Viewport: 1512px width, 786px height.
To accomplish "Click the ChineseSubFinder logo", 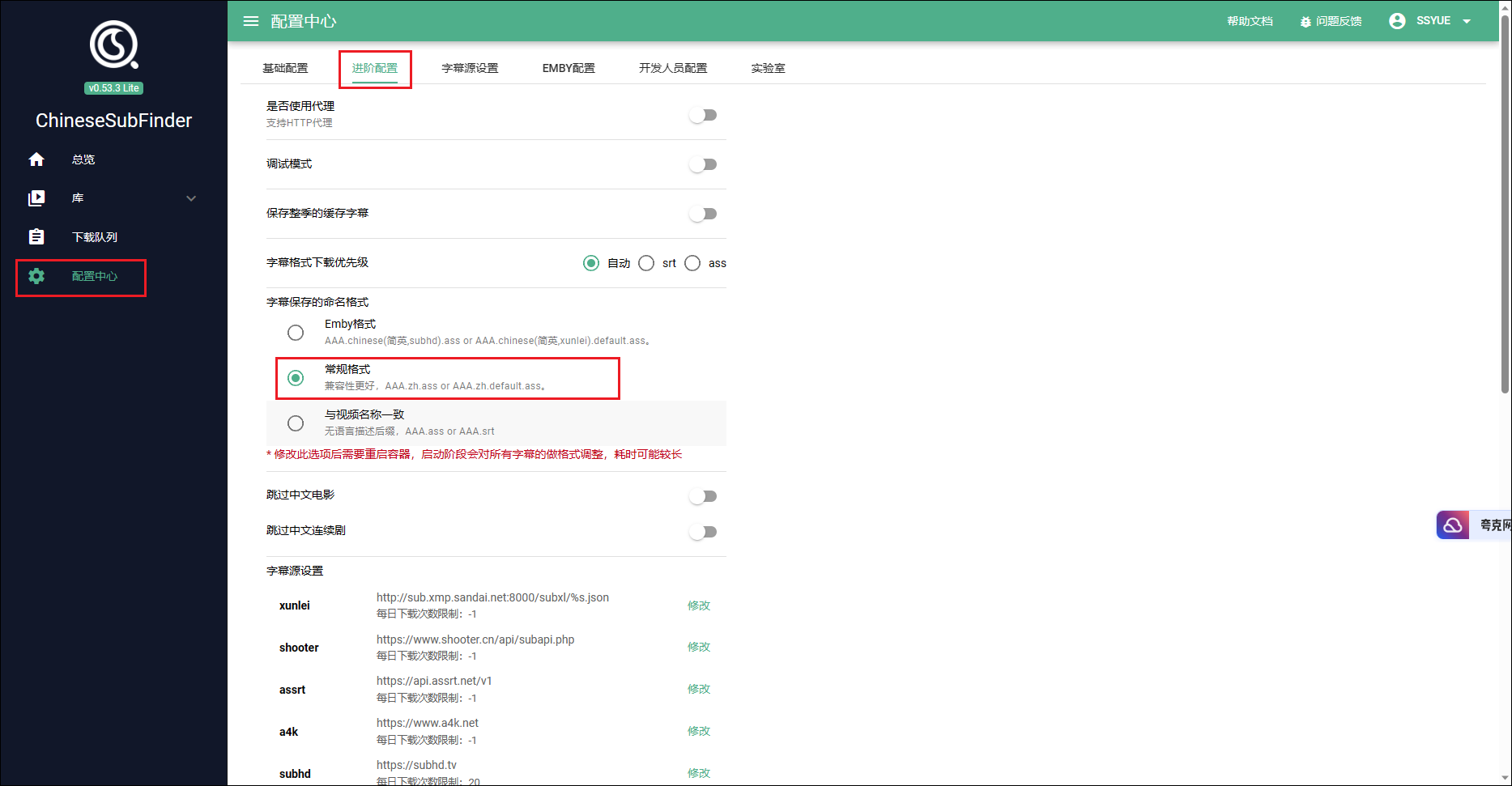I will 113,45.
